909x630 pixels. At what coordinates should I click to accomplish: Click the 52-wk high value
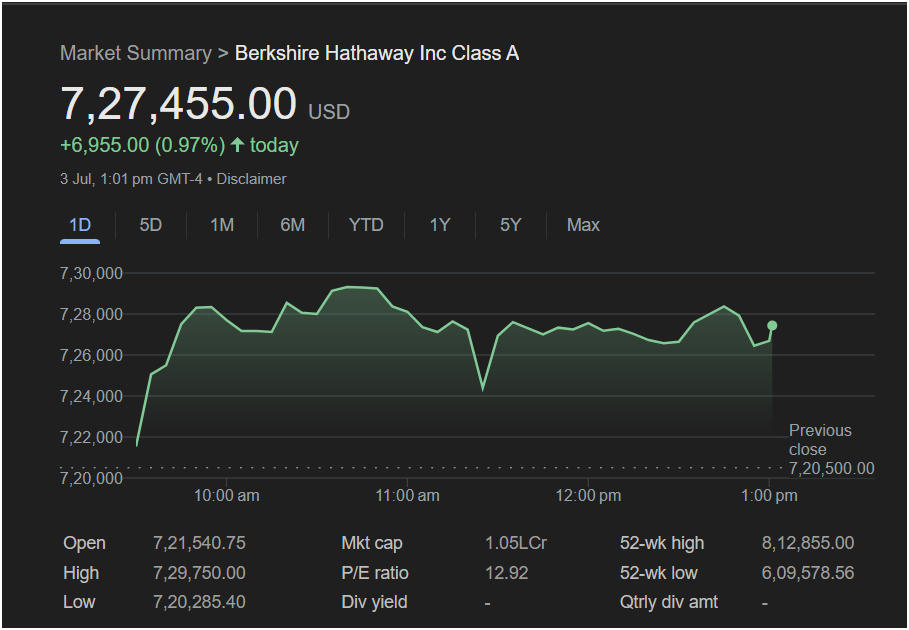pos(807,543)
